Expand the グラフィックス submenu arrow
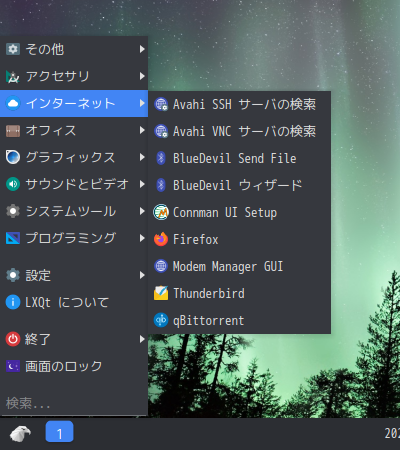The width and height of the screenshot is (400, 450). point(142,157)
